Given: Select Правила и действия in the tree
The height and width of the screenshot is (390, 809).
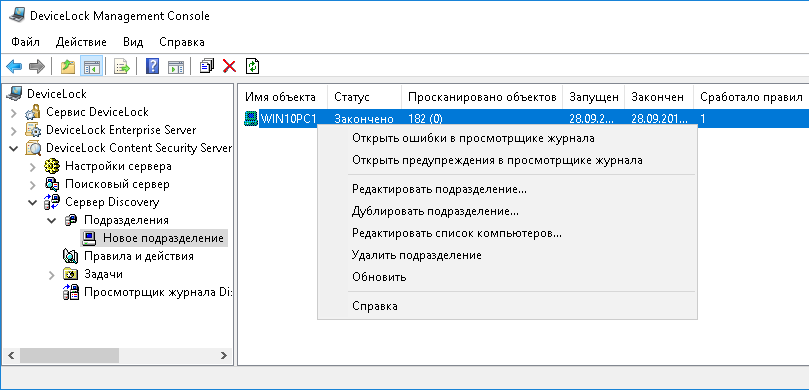Looking at the screenshot, I should click(x=139, y=256).
